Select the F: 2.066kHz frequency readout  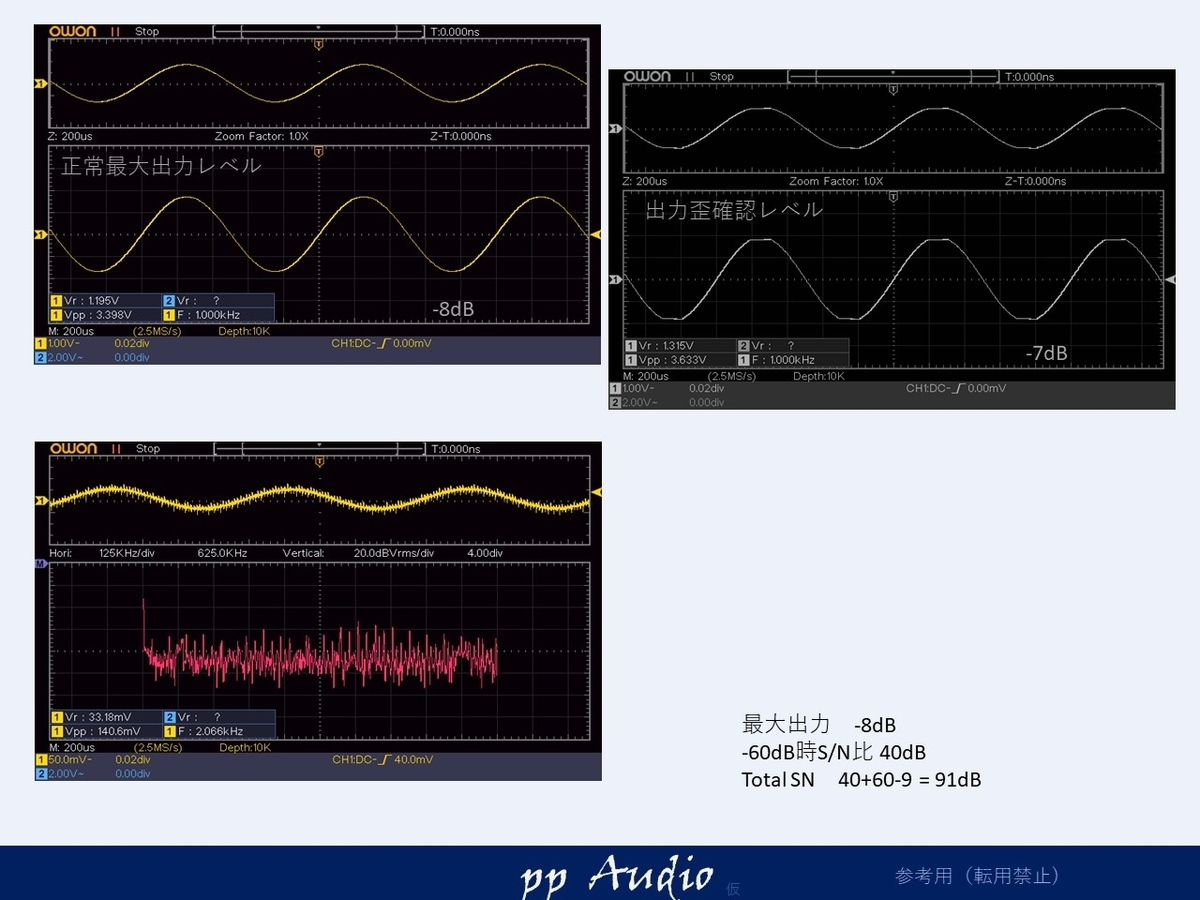point(208,732)
